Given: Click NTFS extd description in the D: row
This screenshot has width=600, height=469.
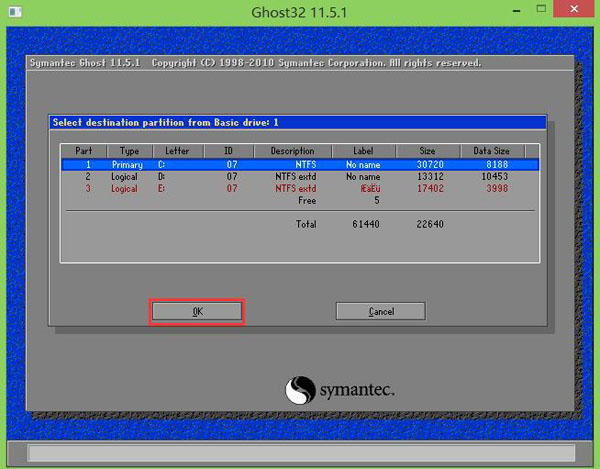Looking at the screenshot, I should [296, 176].
